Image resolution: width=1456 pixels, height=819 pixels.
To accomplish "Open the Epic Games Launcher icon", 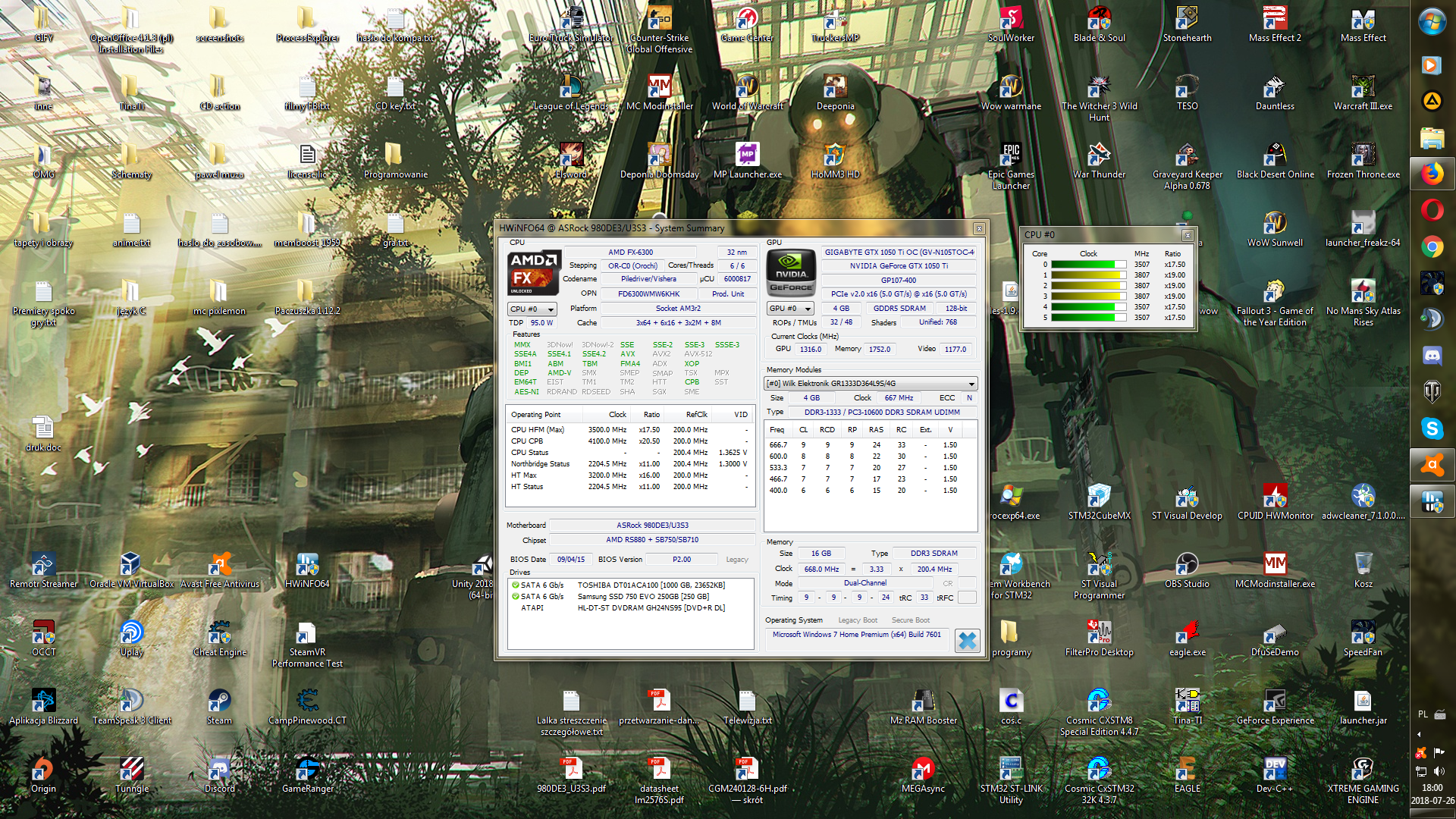I will click(x=1011, y=166).
